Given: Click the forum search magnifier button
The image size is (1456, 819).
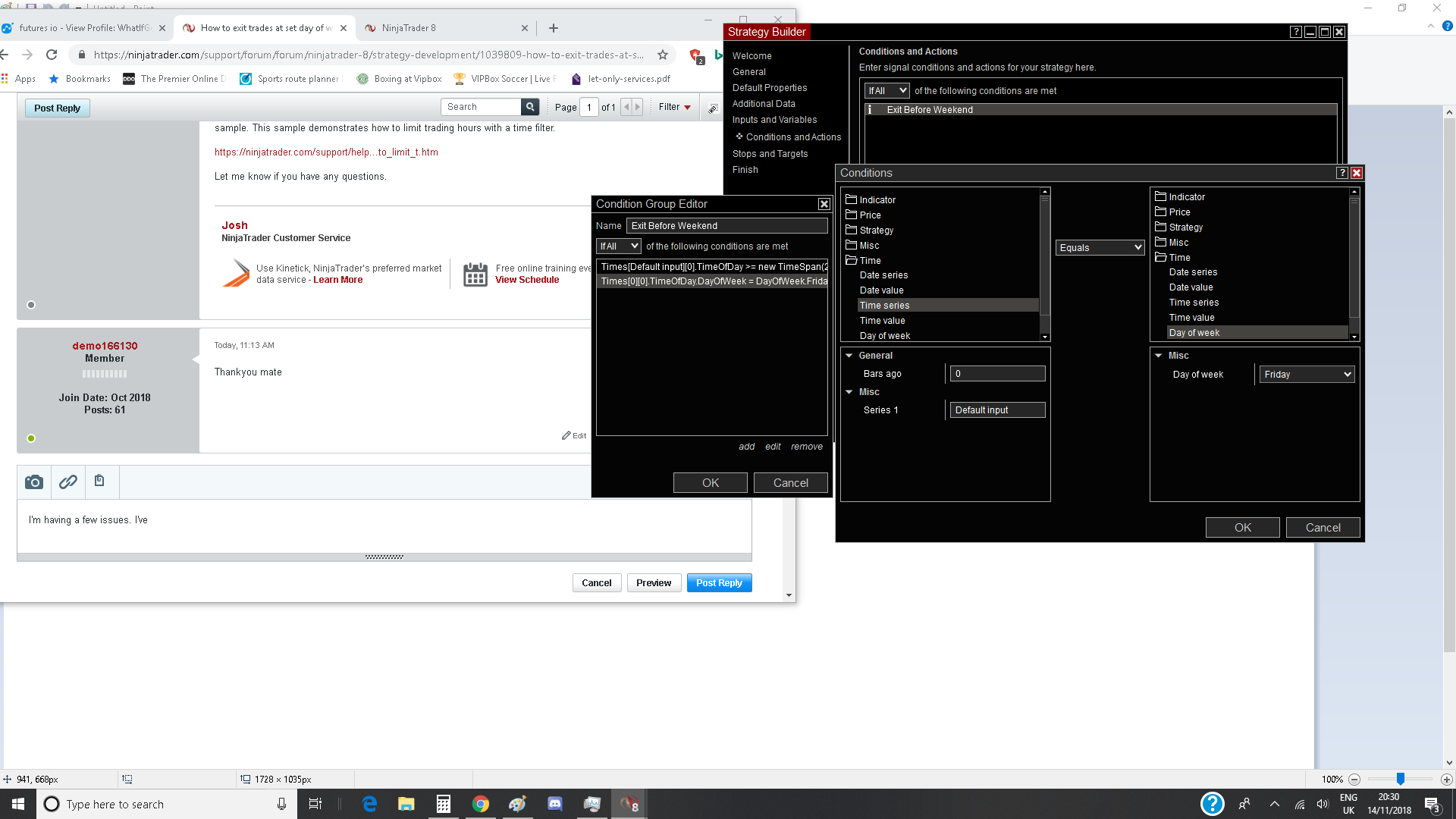Looking at the screenshot, I should pyautogui.click(x=531, y=107).
